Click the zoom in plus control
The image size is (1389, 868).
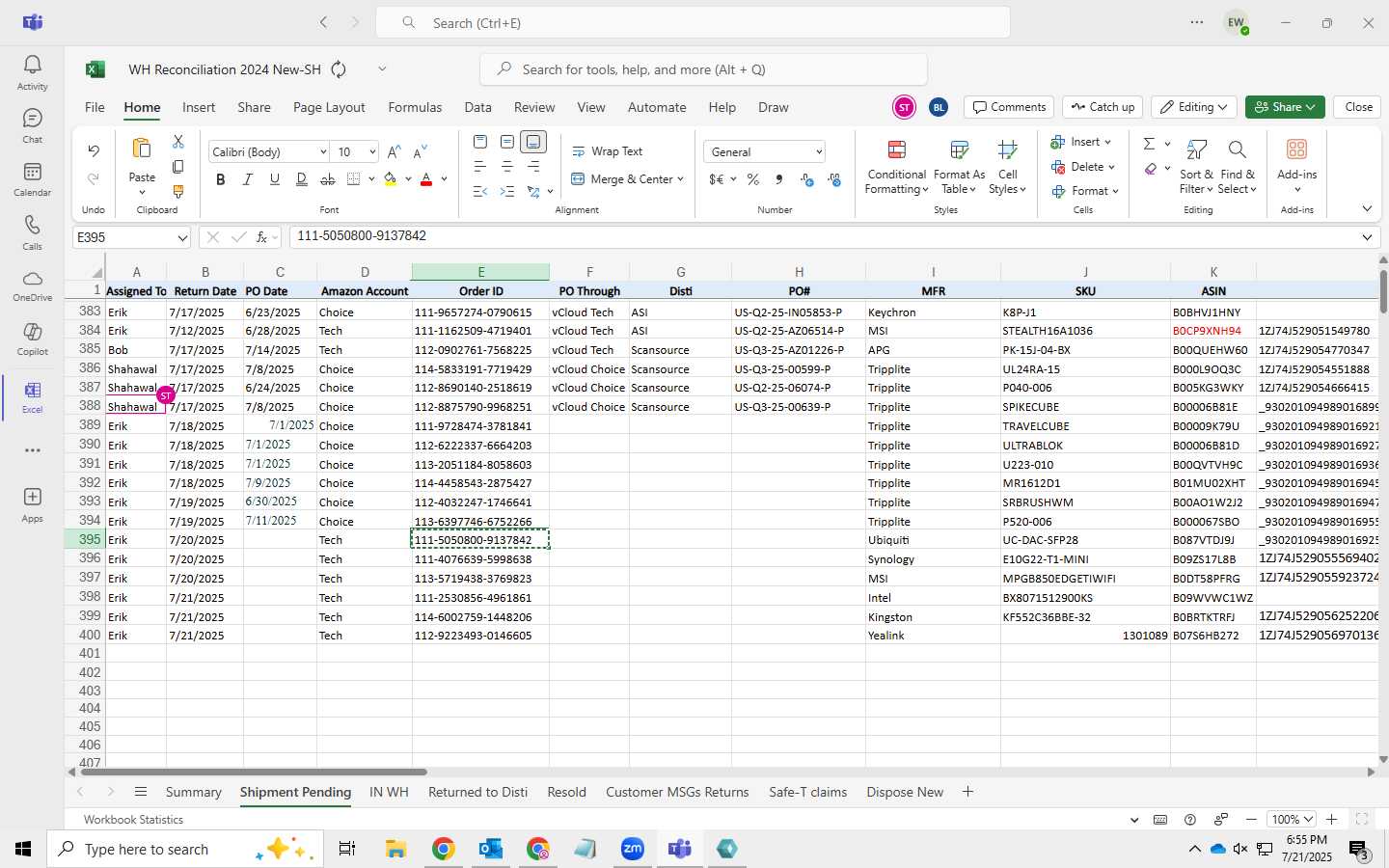coord(1331,819)
